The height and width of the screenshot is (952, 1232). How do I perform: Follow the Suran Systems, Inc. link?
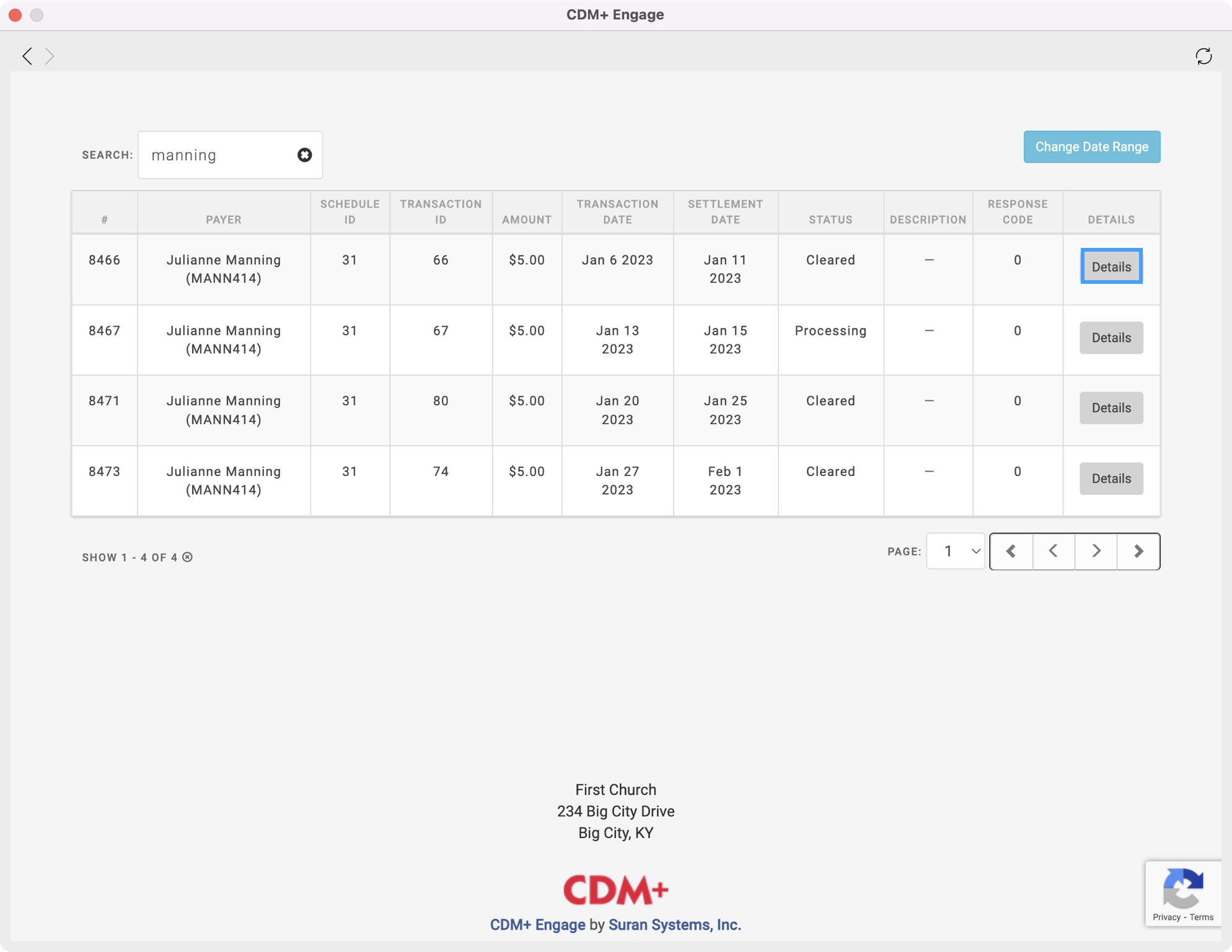click(674, 925)
